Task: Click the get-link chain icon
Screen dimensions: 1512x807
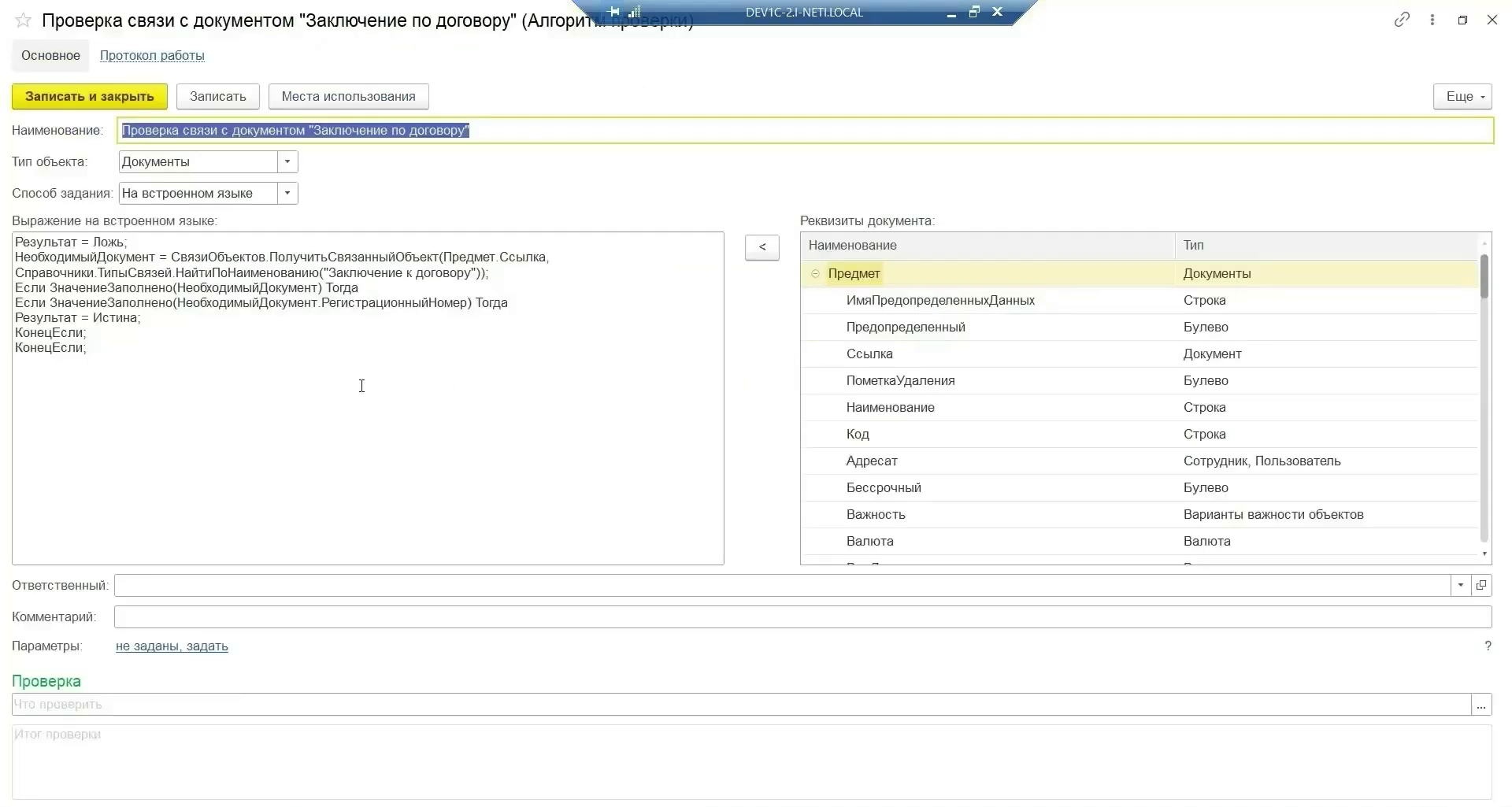Action: 1402,20
